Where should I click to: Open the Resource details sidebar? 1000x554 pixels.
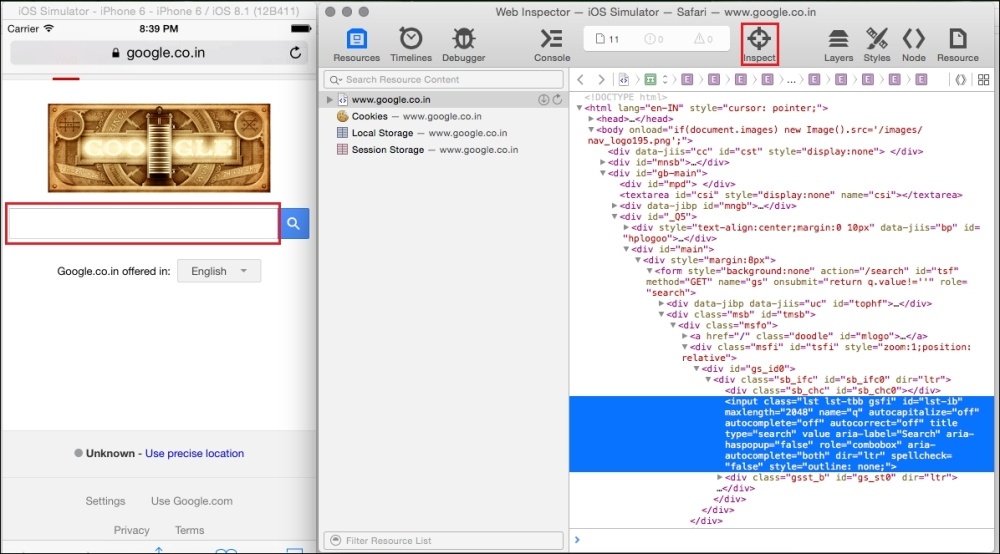coord(957,45)
